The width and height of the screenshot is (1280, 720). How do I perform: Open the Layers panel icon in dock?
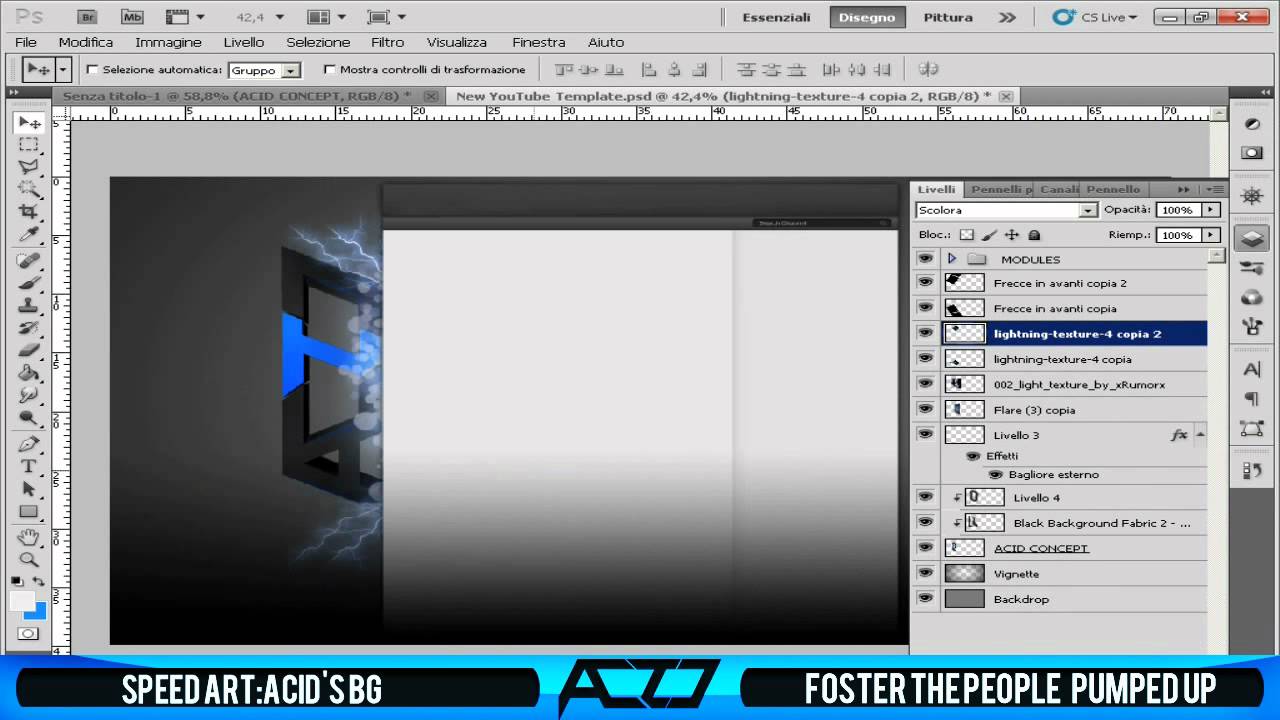pyautogui.click(x=1251, y=238)
